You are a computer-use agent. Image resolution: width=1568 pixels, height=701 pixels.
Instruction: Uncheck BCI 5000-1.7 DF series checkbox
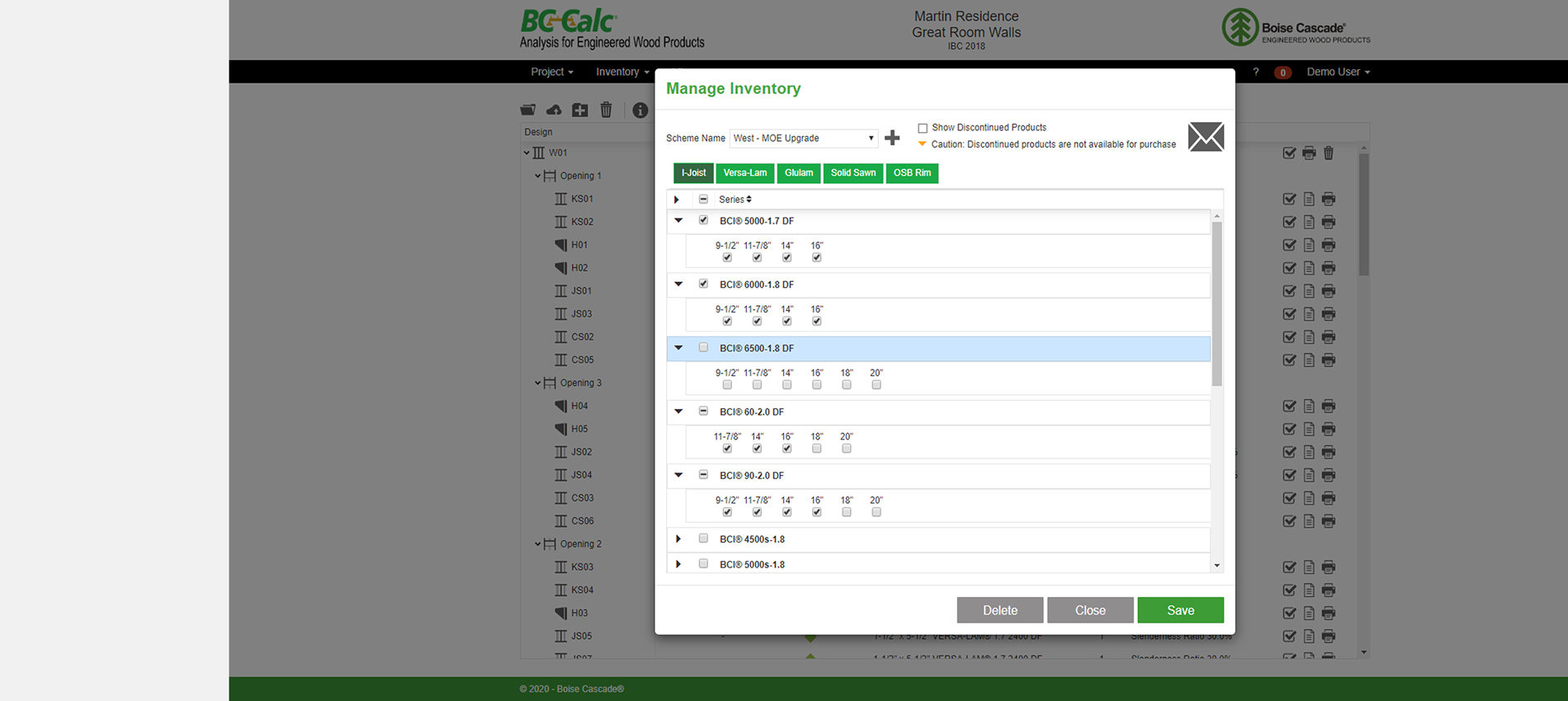pos(703,220)
